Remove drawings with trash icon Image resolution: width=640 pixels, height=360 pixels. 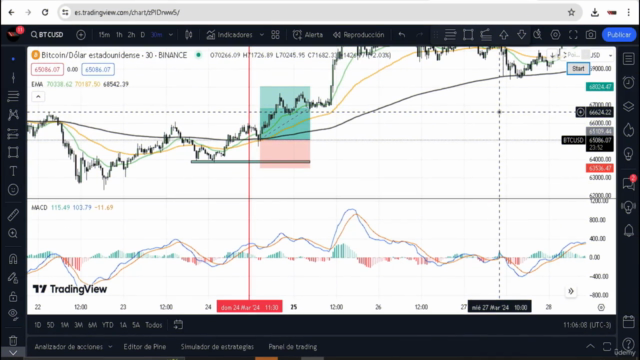click(x=13, y=340)
